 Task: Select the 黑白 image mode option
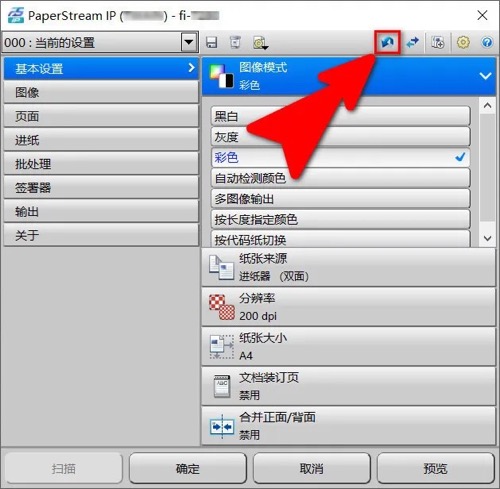coord(340,116)
